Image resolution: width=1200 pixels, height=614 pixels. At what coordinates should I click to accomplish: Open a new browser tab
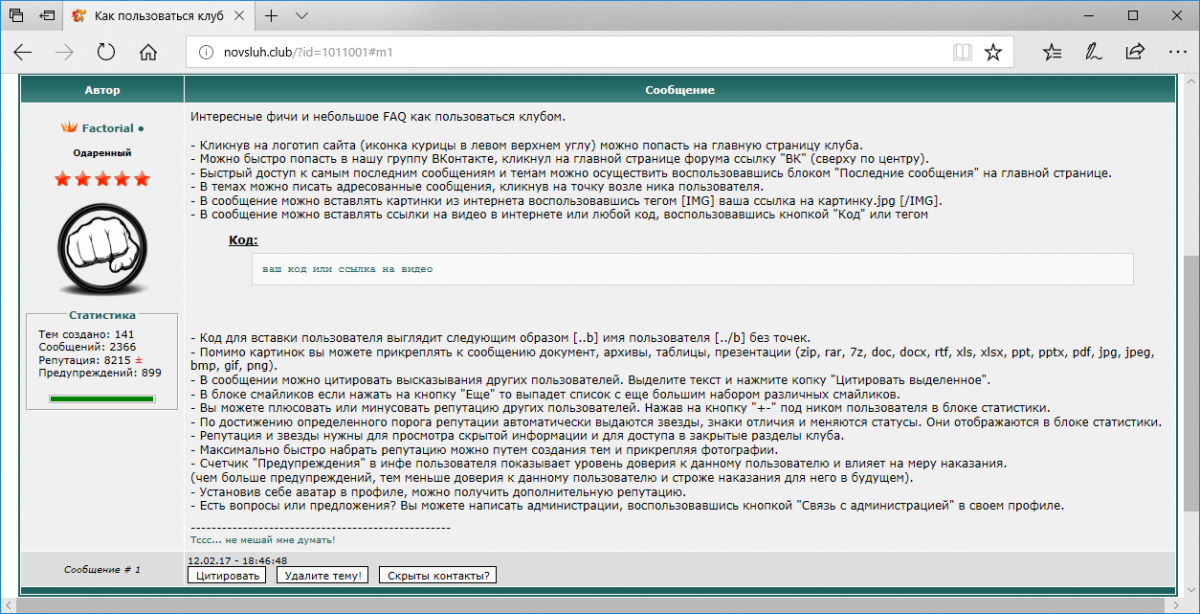point(272,16)
